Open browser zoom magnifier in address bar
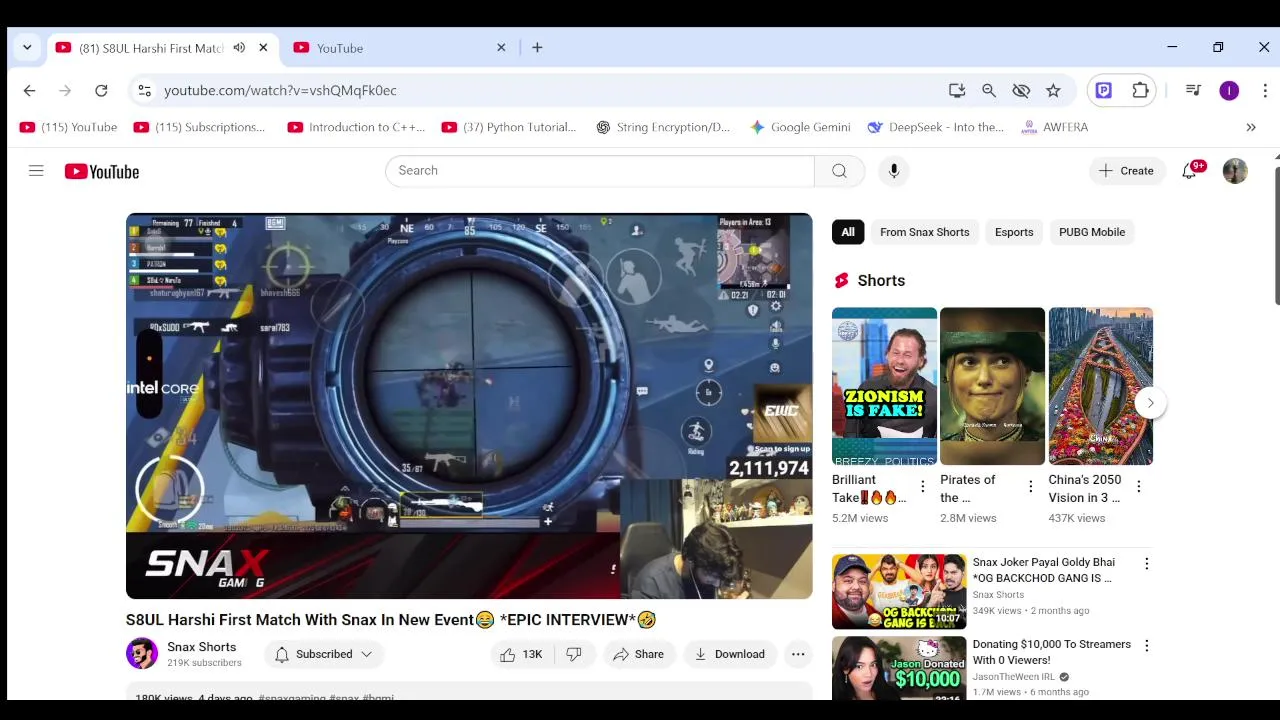Image resolution: width=1280 pixels, height=720 pixels. 989,90
